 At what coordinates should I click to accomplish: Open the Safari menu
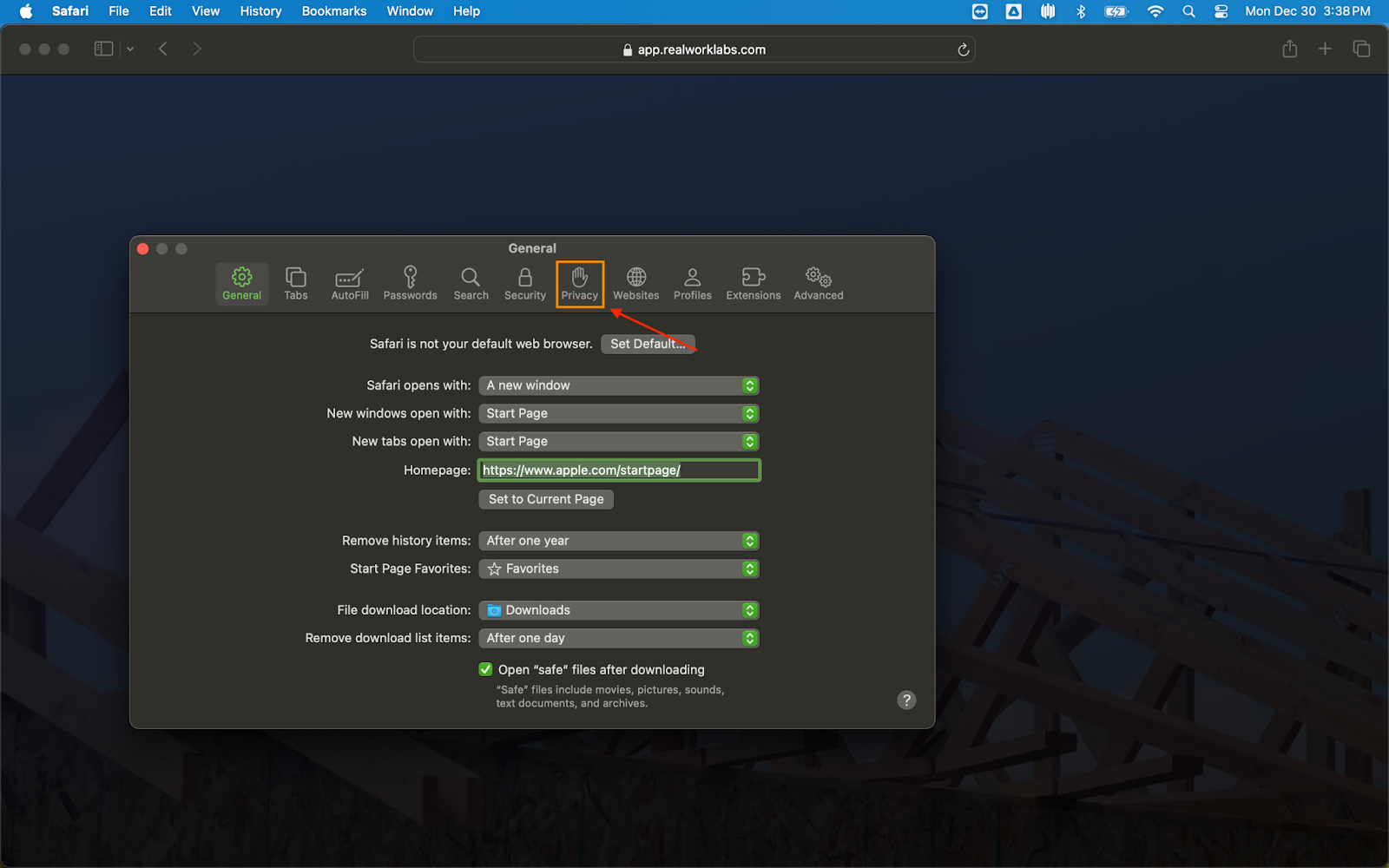[70, 11]
